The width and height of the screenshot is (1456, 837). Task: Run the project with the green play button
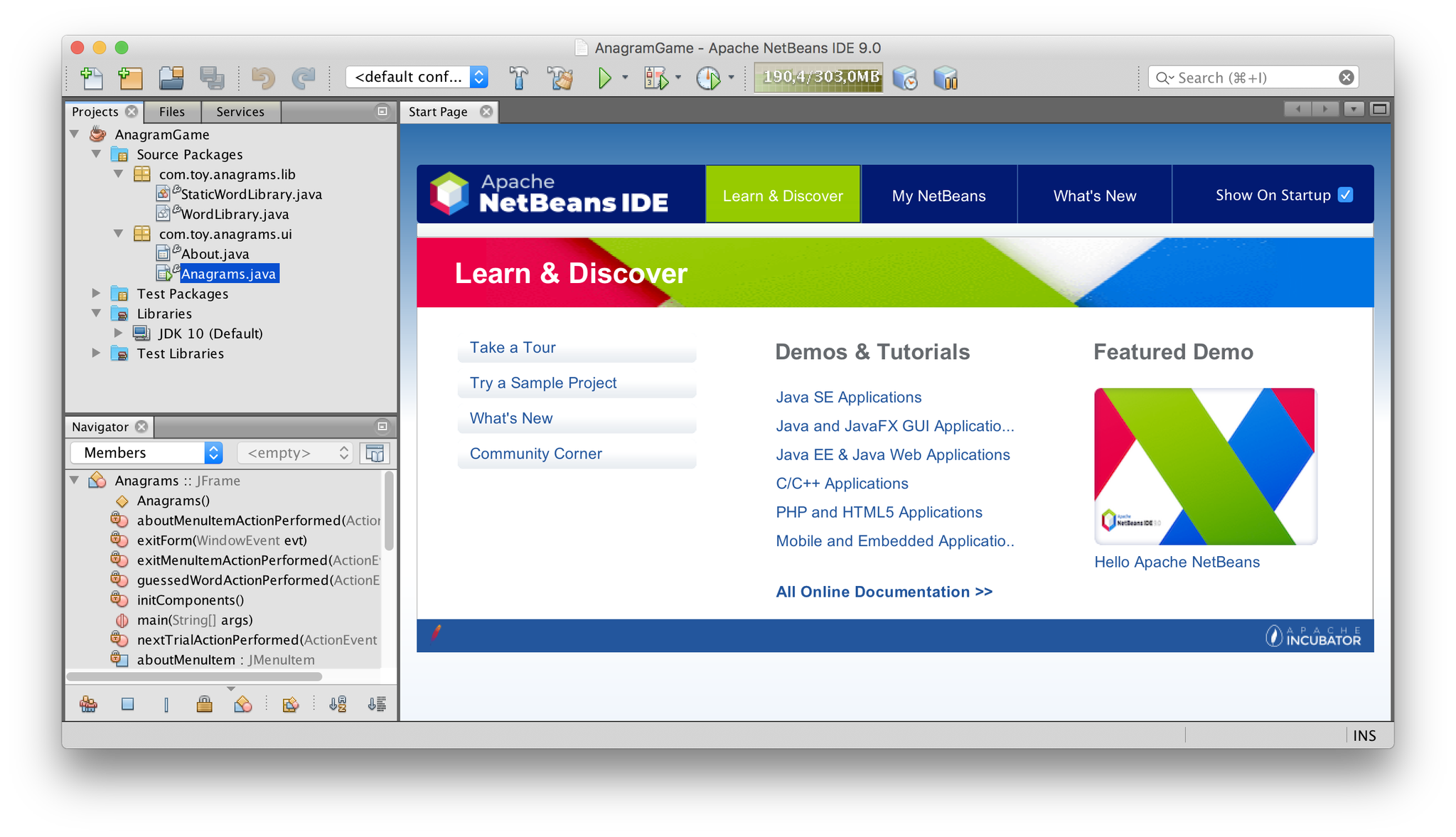(605, 78)
